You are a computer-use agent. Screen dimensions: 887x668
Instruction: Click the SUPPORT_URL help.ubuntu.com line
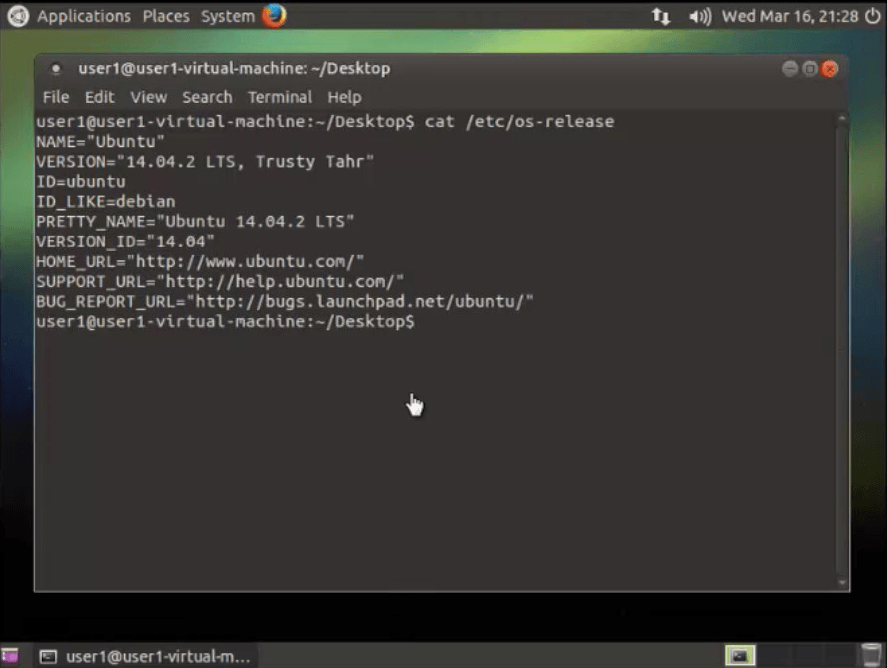point(220,282)
